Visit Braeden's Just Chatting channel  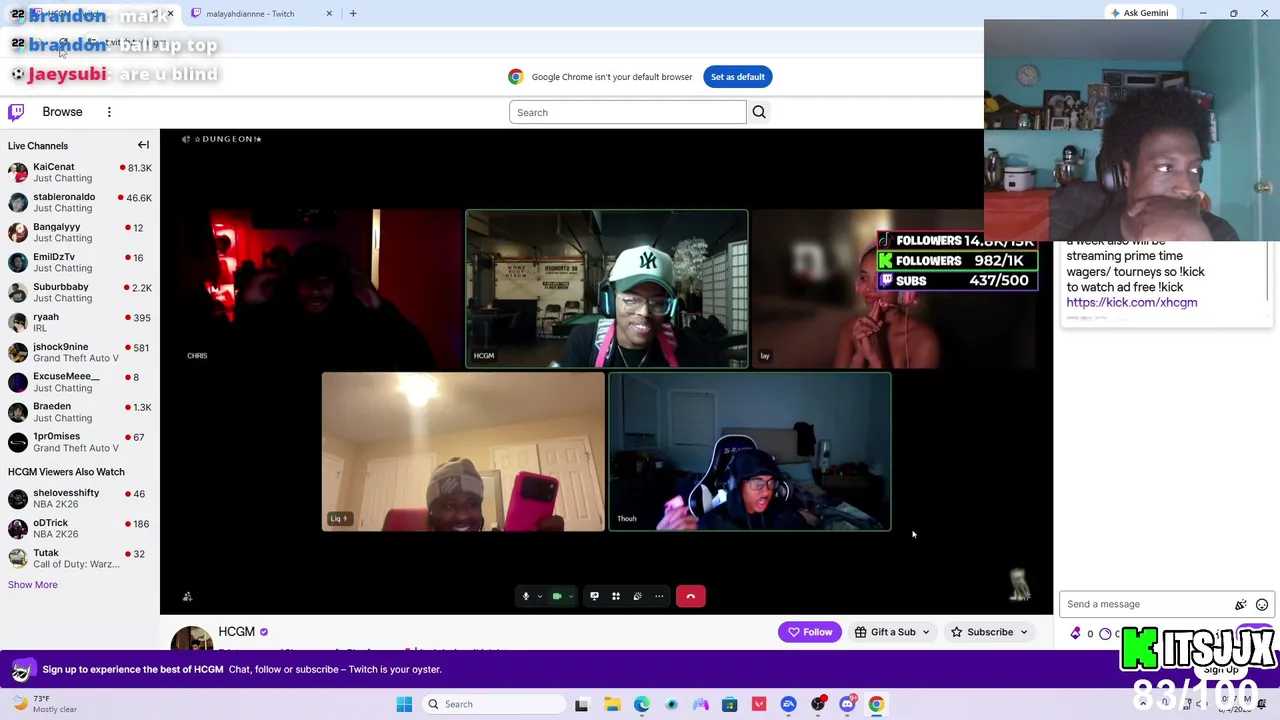pyautogui.click(x=80, y=412)
